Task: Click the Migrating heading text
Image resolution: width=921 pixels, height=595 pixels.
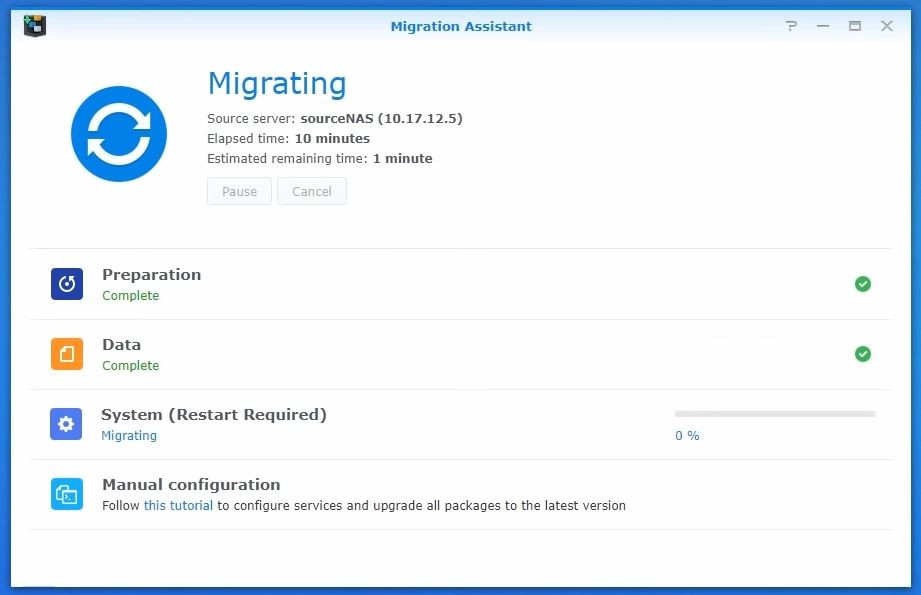Action: tap(277, 84)
